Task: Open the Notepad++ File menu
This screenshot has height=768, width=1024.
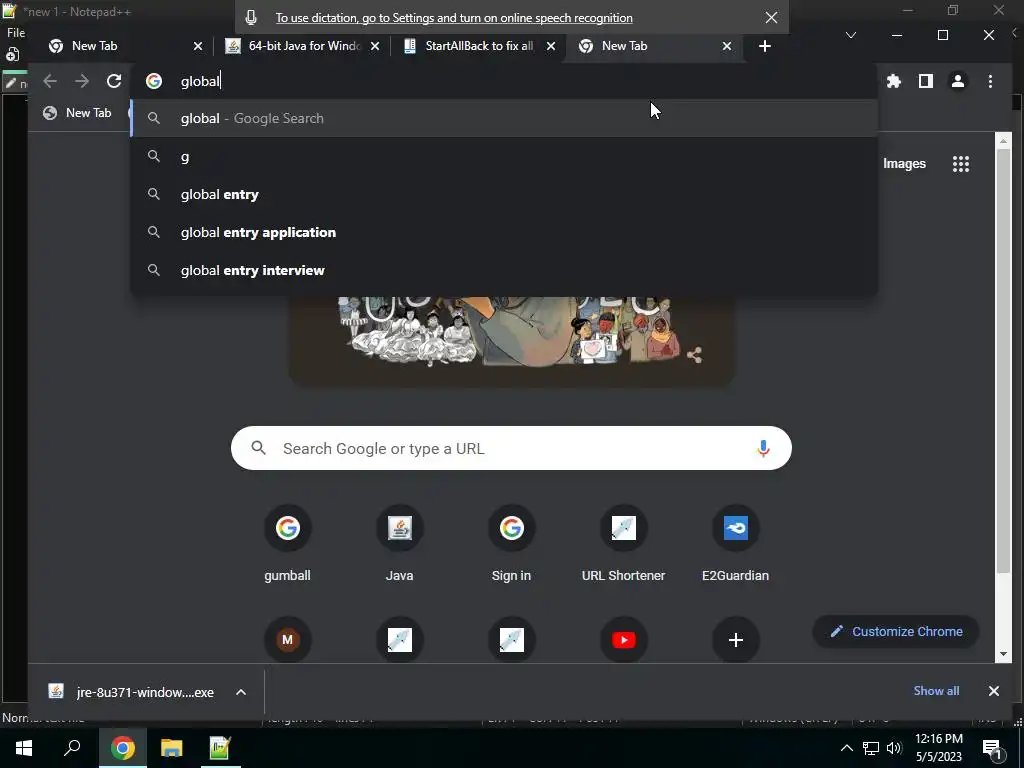Action: click(16, 33)
